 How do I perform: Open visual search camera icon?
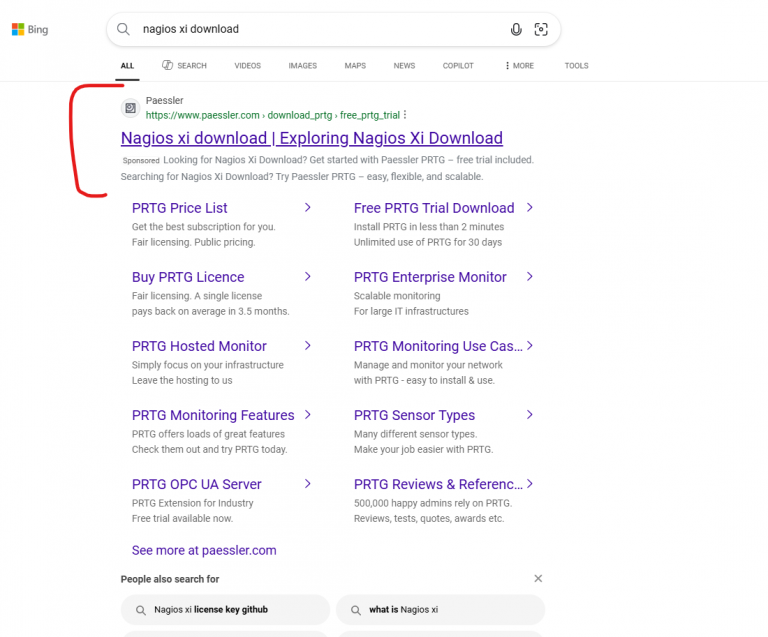[x=541, y=30]
